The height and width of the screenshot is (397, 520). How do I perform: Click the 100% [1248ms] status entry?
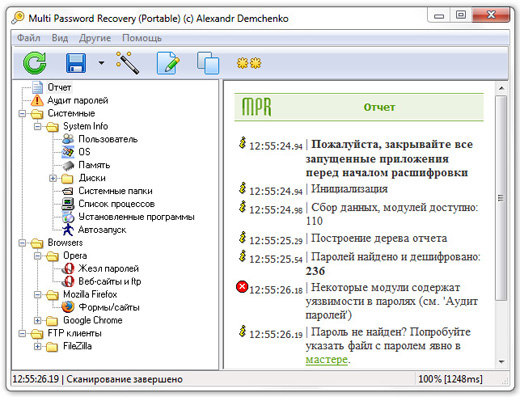[x=450, y=379]
